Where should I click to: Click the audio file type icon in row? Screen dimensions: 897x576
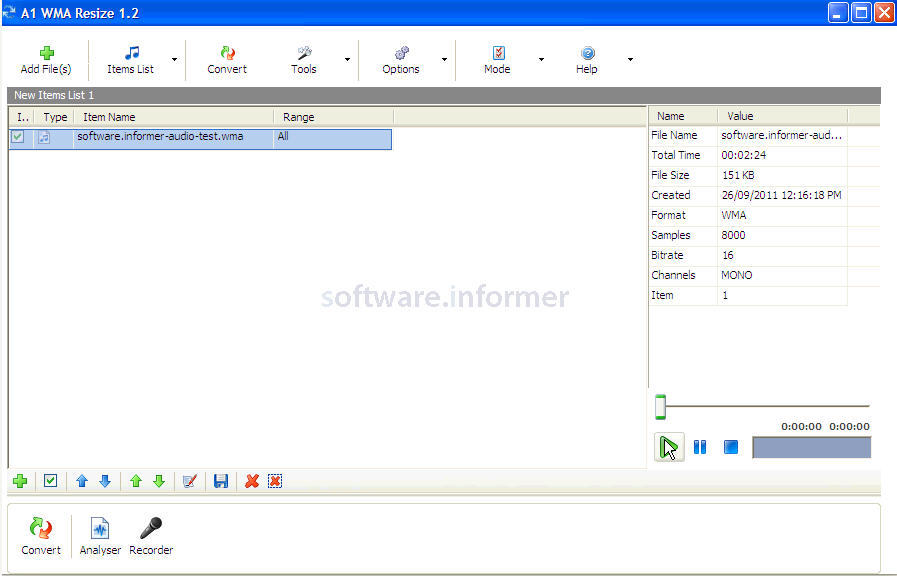coord(44,137)
